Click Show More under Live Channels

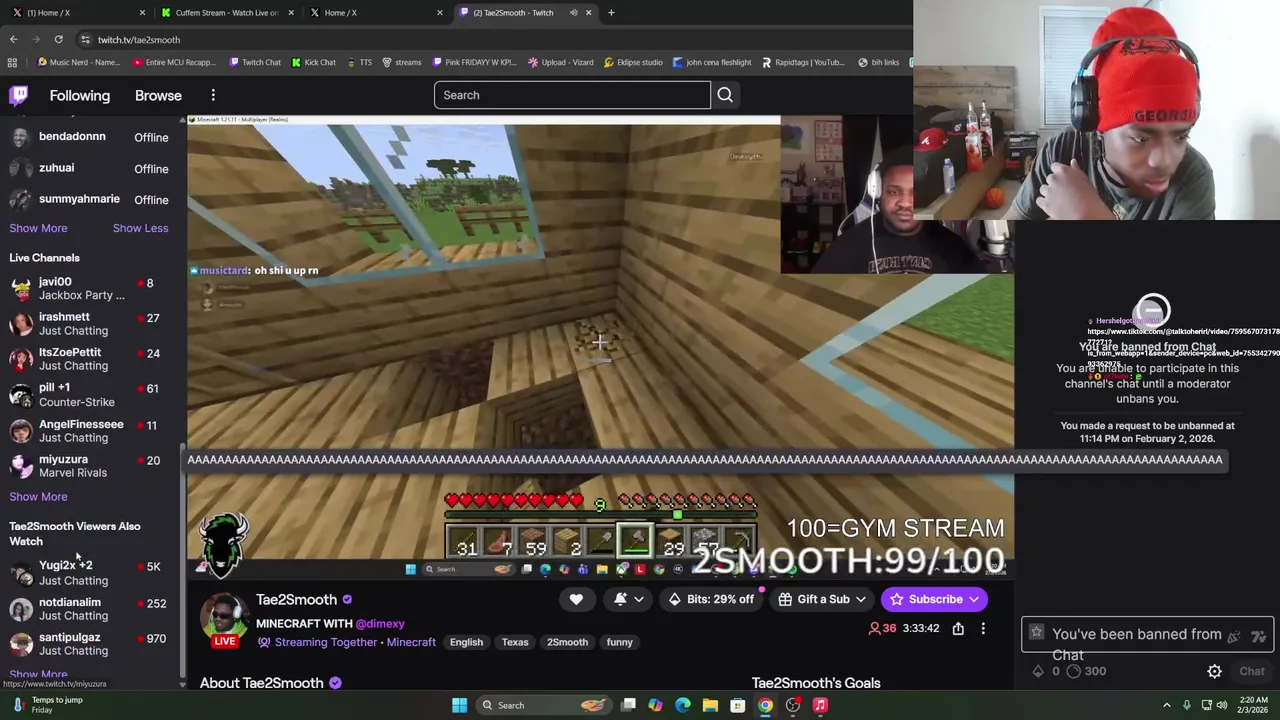pyautogui.click(x=38, y=496)
